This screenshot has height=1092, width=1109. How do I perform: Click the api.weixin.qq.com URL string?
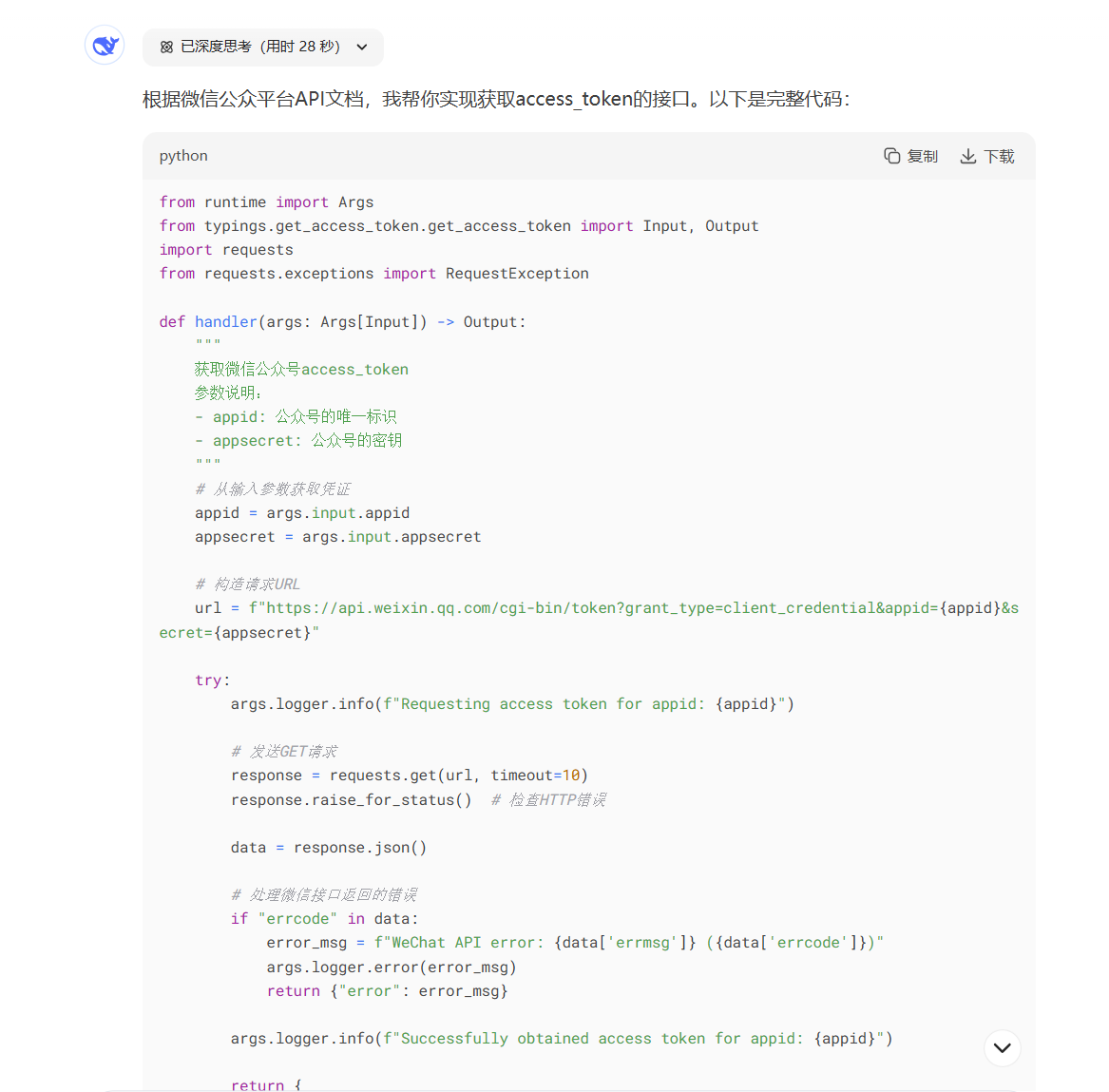[588, 621]
